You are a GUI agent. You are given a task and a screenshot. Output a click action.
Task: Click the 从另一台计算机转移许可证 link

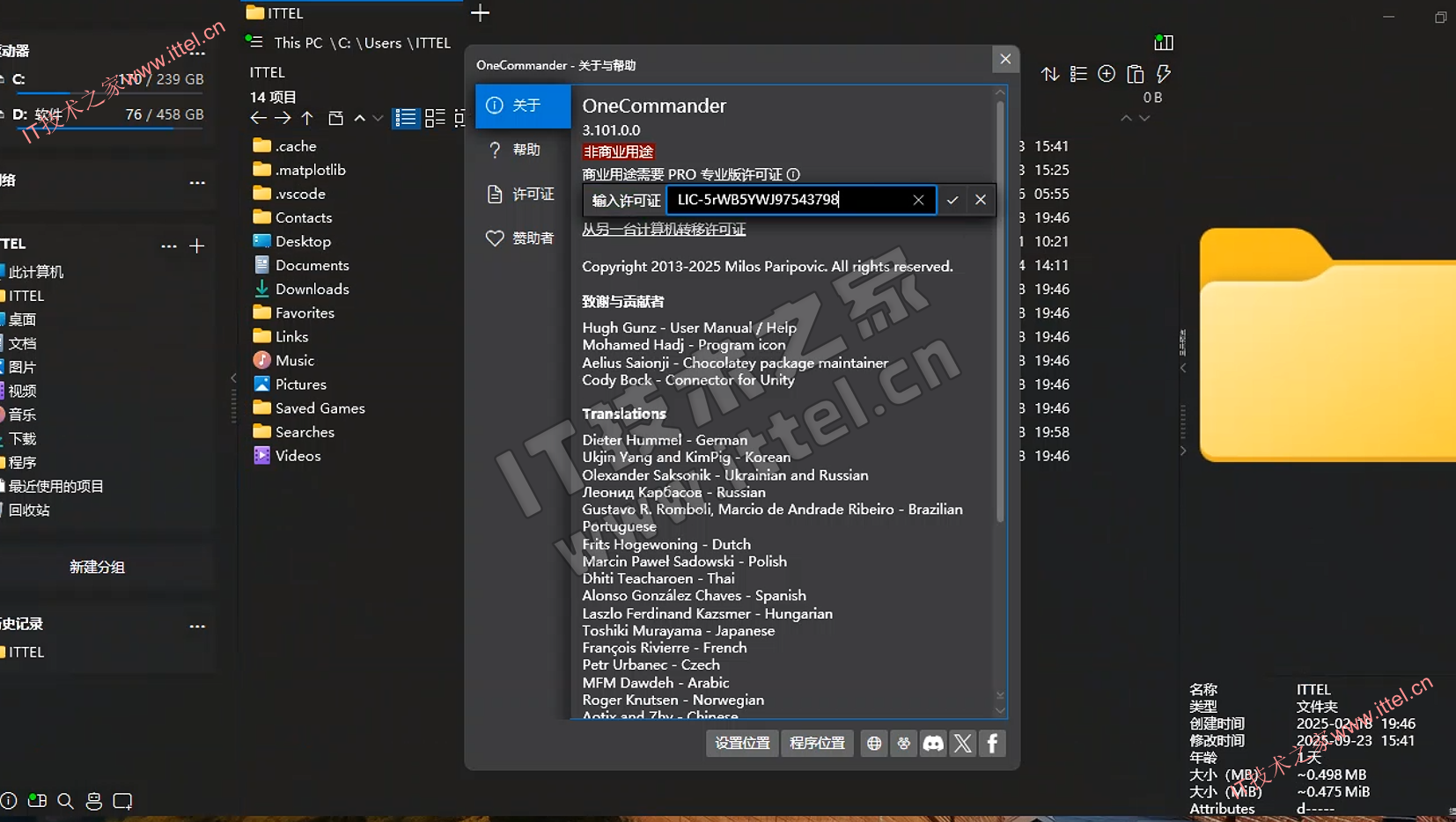pos(664,230)
